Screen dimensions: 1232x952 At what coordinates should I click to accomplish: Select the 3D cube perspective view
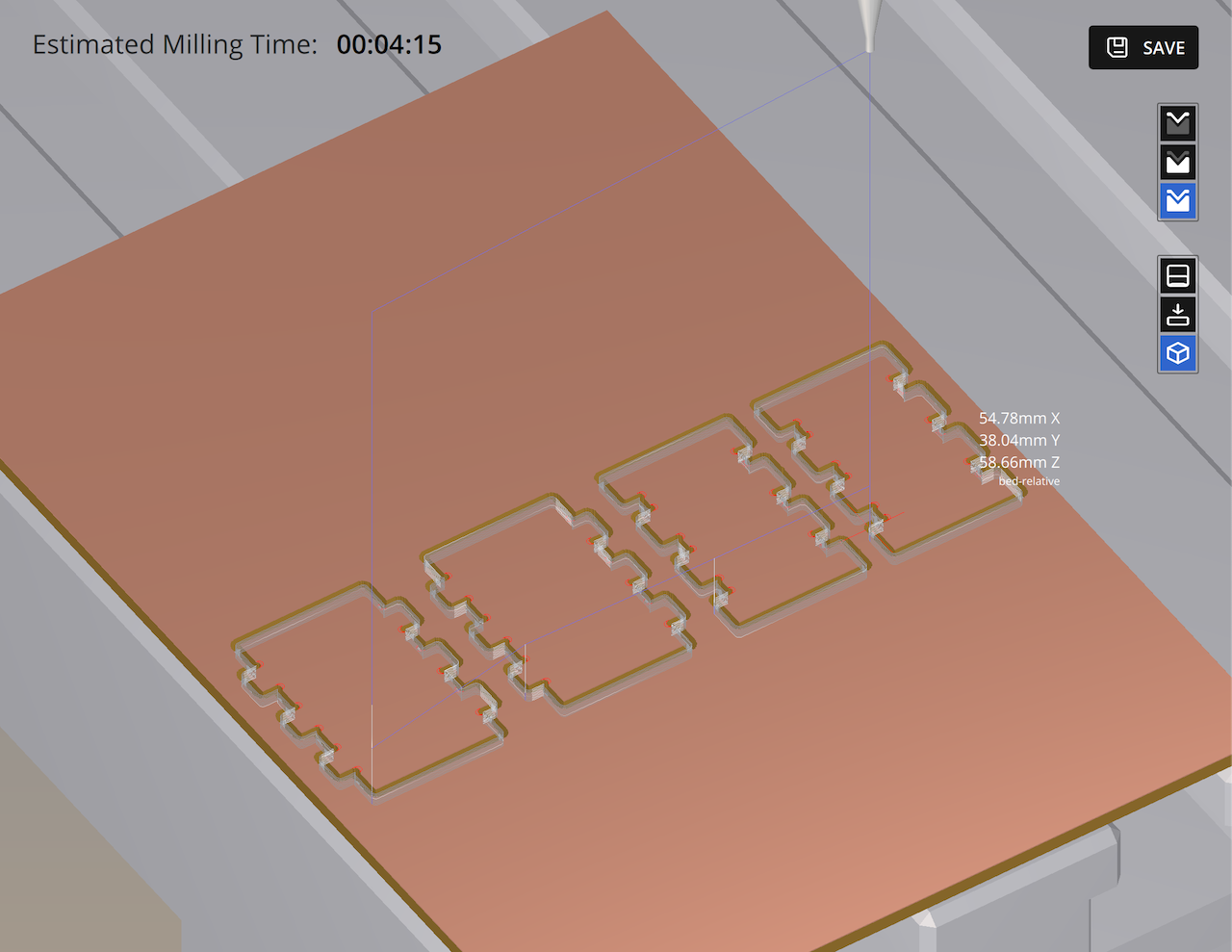point(1178,353)
